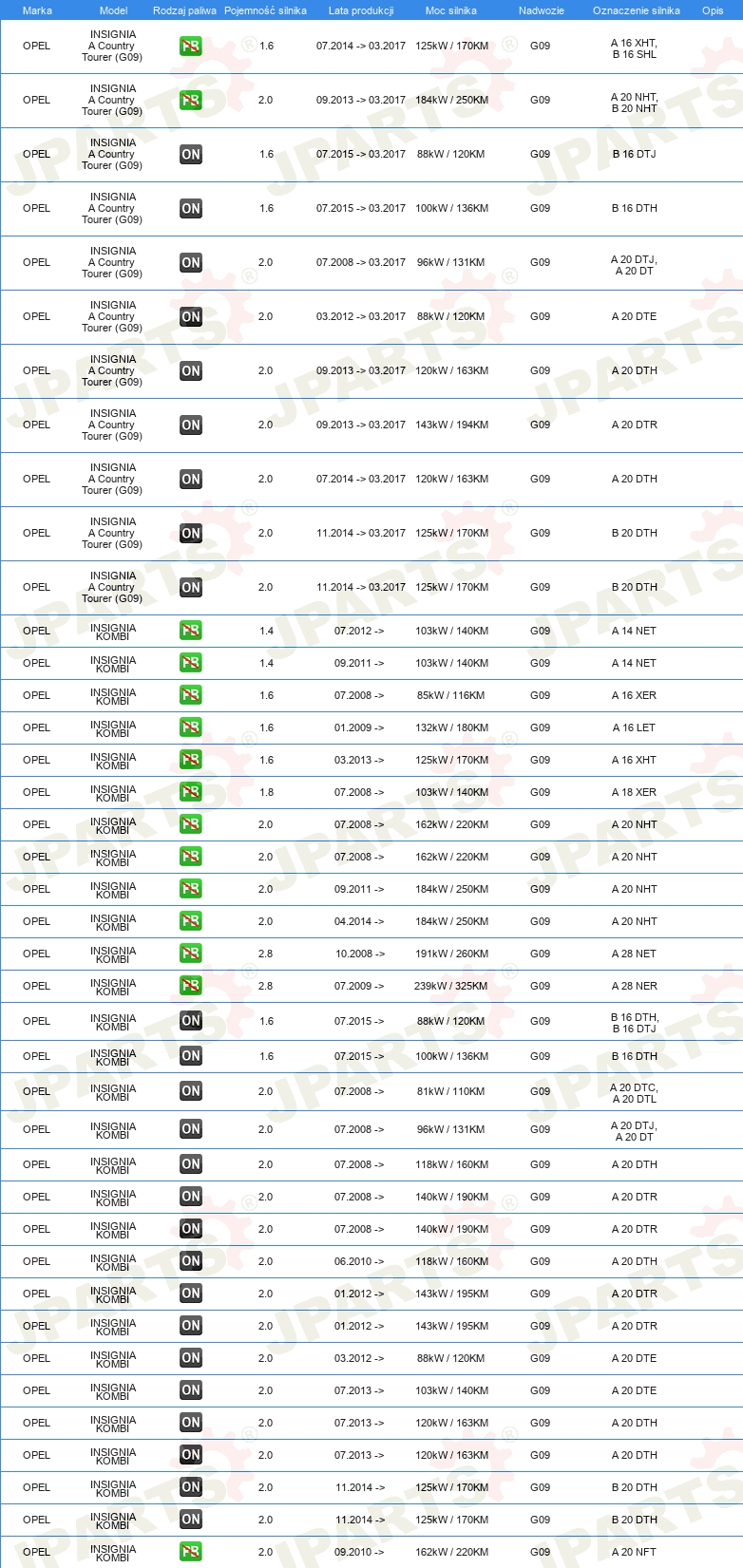Select the 143kW / 194KM power cell
The width and height of the screenshot is (743, 1568).
pyautogui.click(x=451, y=425)
